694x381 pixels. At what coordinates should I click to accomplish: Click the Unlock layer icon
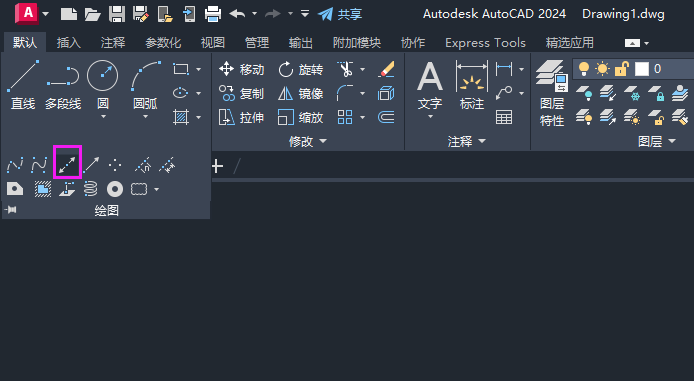(655, 117)
